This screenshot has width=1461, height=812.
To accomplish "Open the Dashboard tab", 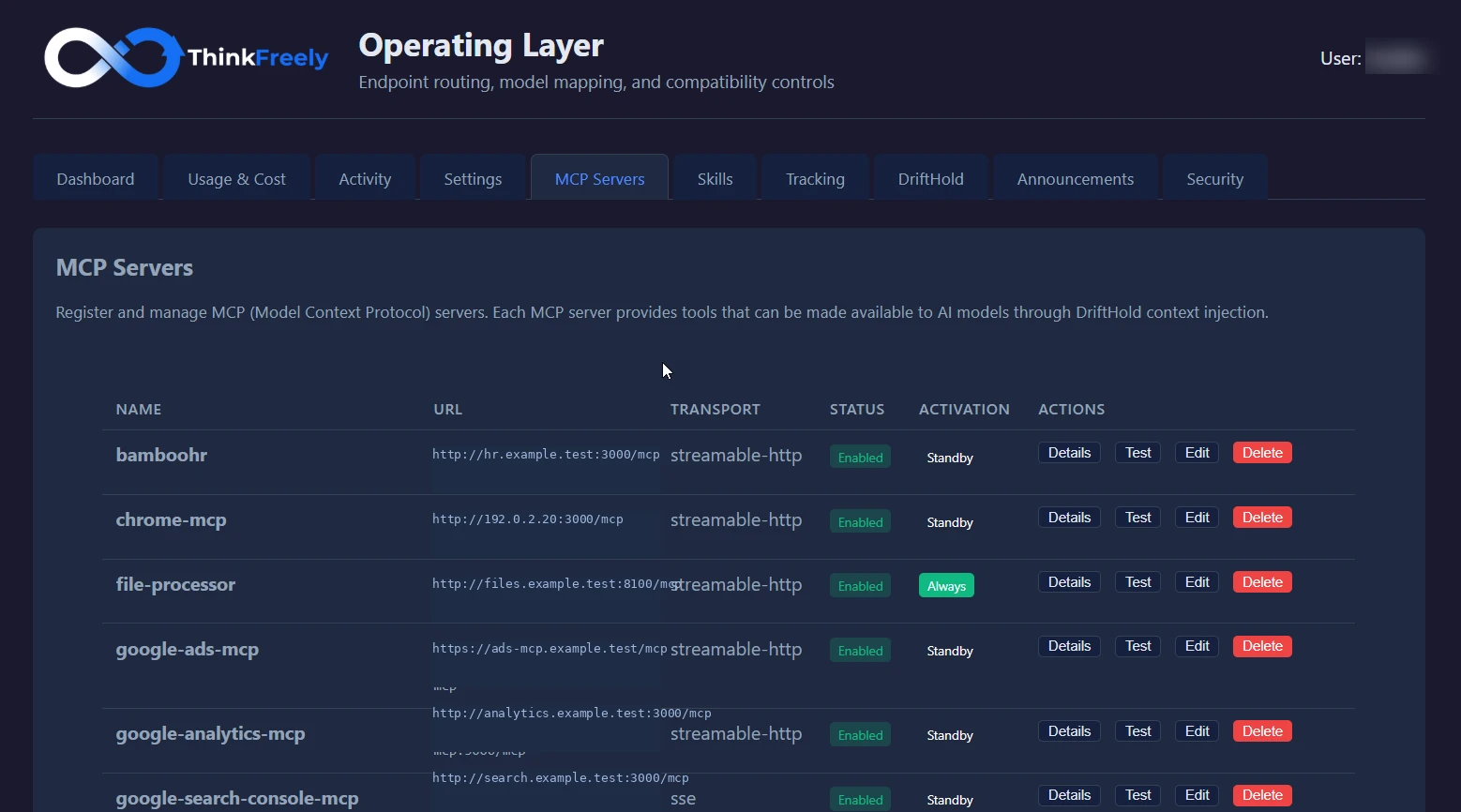I will coord(96,178).
